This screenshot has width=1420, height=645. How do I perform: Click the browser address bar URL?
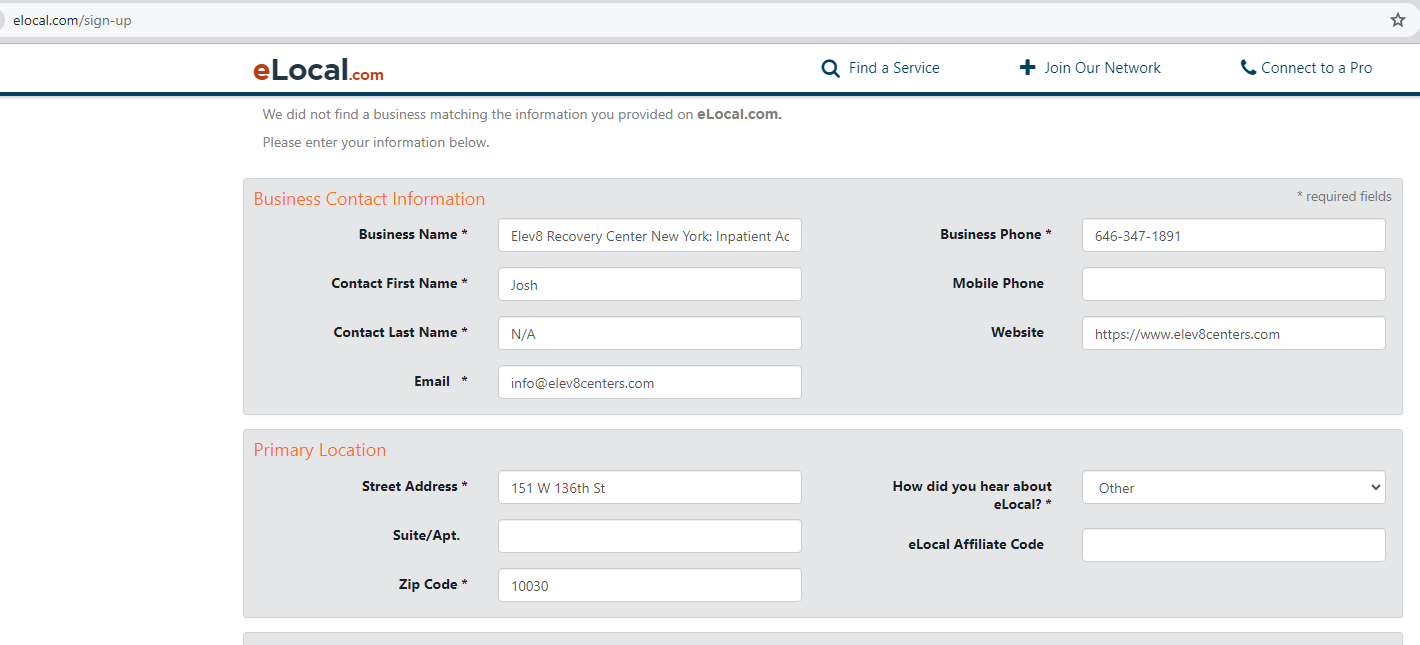click(x=72, y=20)
